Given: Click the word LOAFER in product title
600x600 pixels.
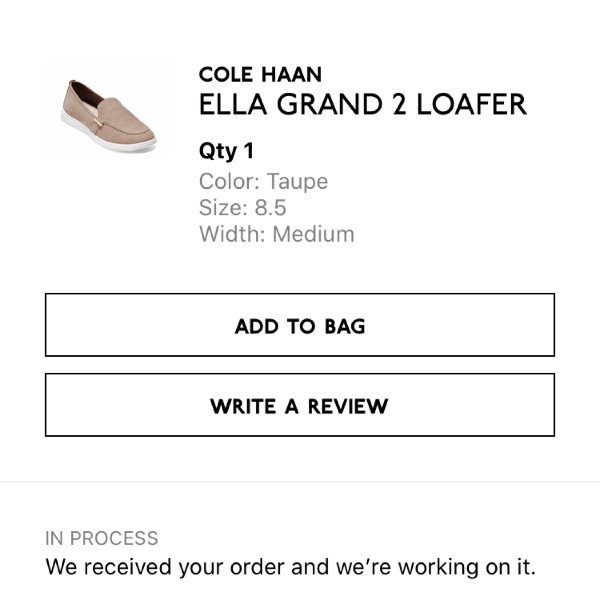Looking at the screenshot, I should pyautogui.click(x=471, y=104).
